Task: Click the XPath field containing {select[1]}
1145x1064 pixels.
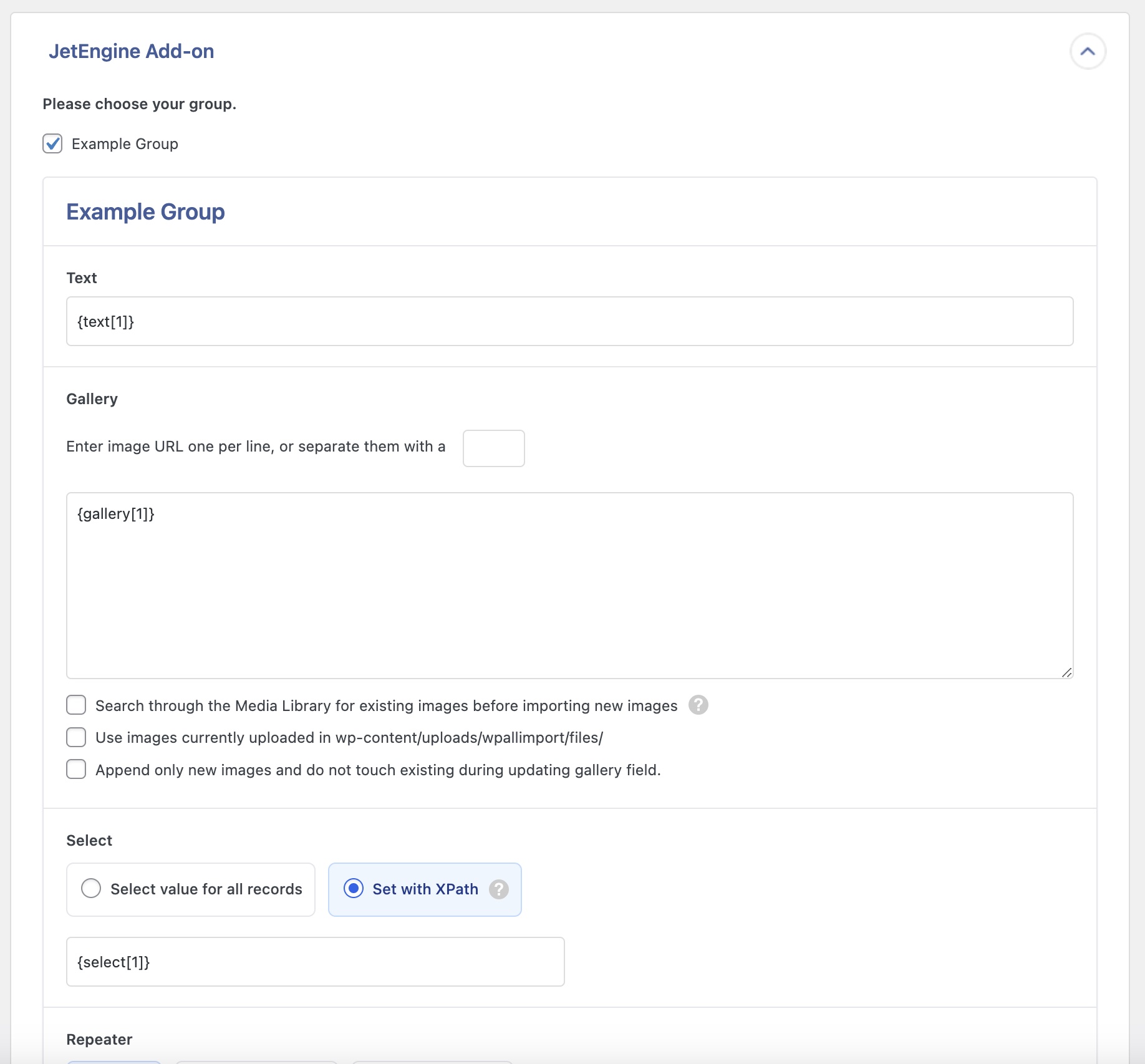Action: (315, 962)
